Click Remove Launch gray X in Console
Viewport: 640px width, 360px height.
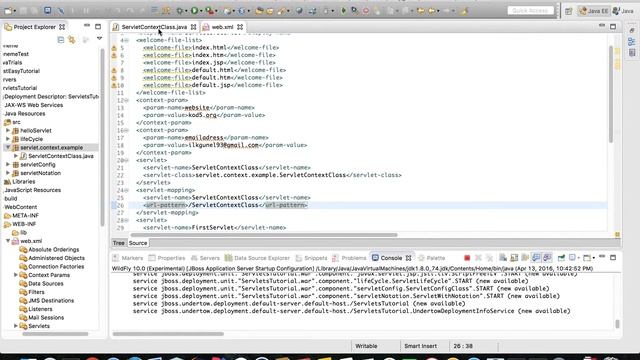pyautogui.click(x=478, y=258)
